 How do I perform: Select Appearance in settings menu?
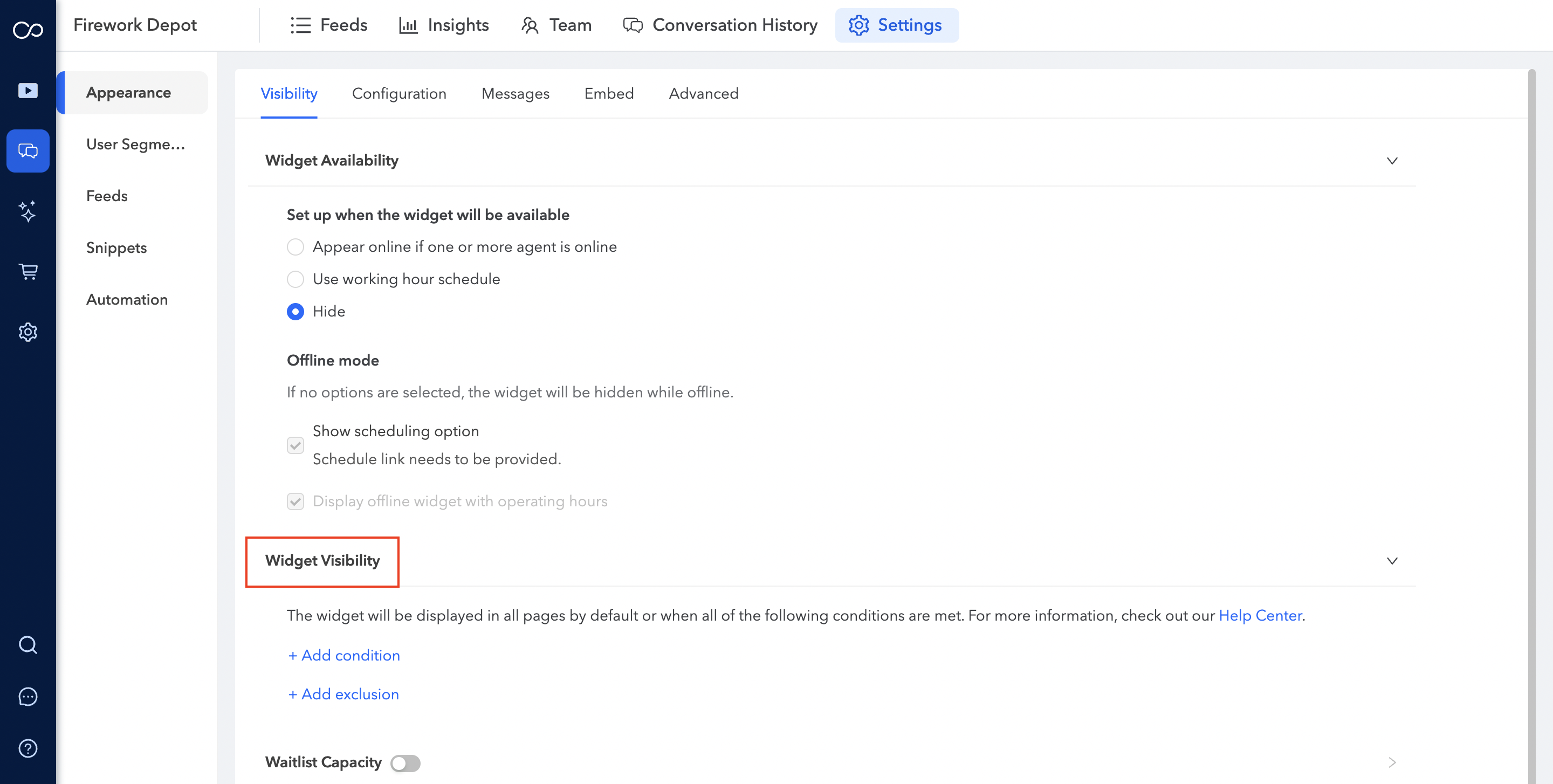pyautogui.click(x=133, y=93)
